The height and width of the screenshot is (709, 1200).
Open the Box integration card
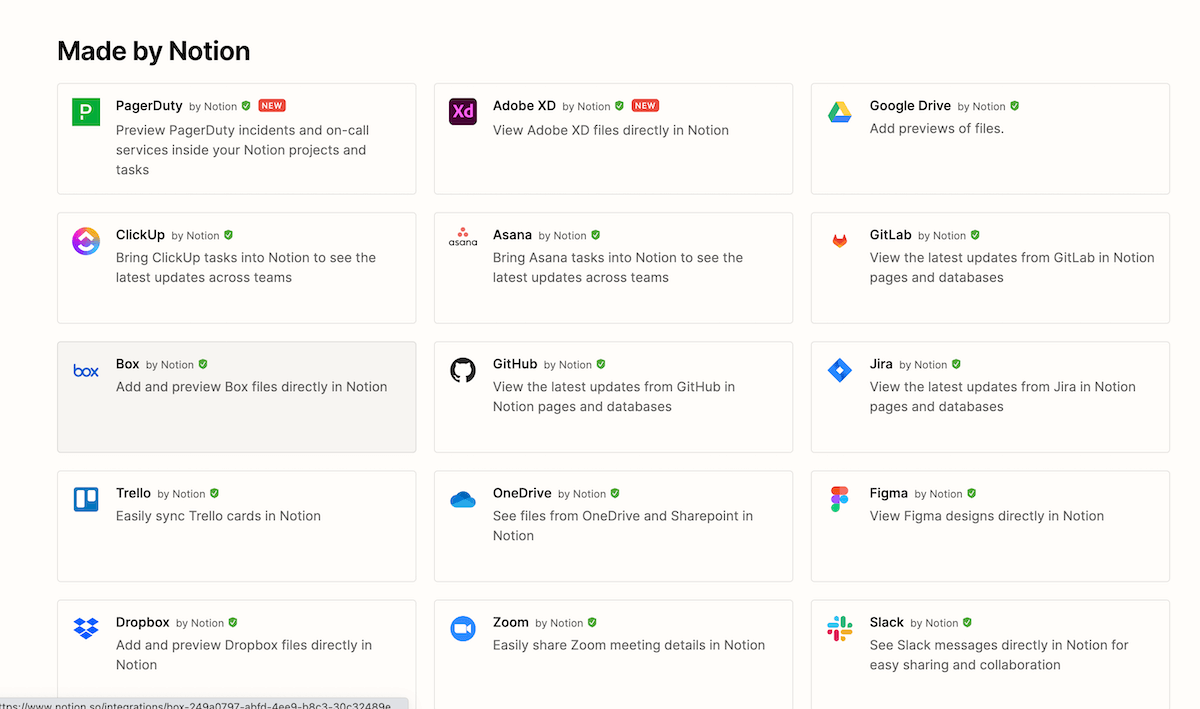click(236, 396)
